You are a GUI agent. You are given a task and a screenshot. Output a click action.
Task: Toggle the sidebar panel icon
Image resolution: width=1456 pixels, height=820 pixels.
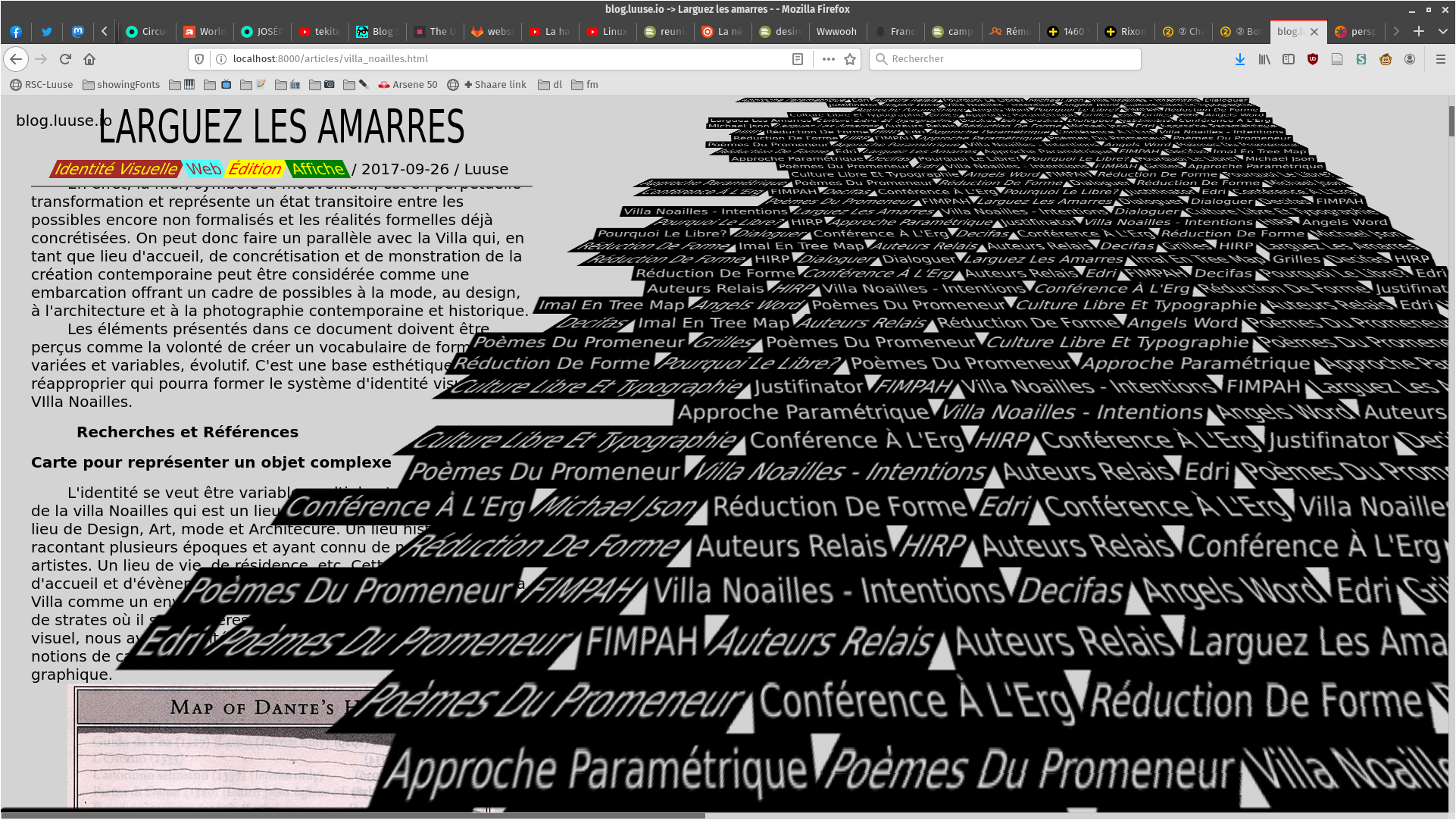(1289, 59)
